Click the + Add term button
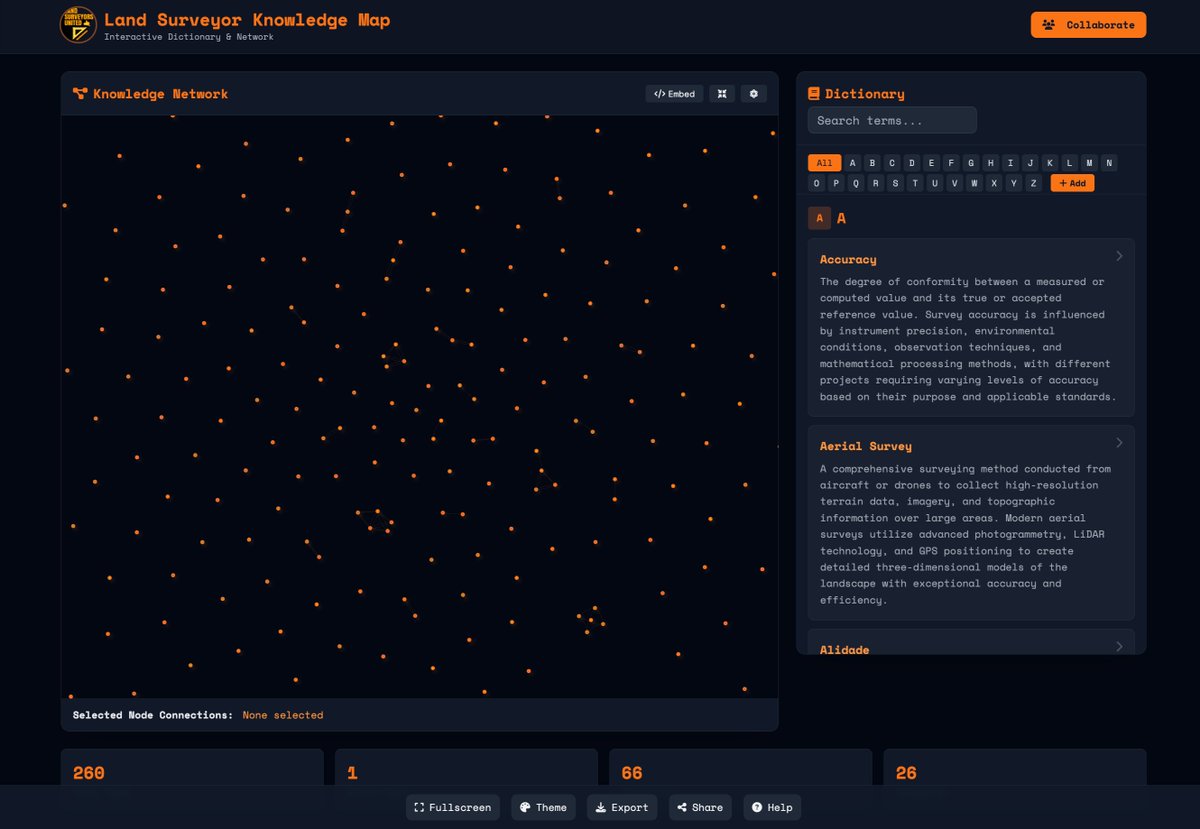Screen dimensions: 1200x829 click(1072, 183)
